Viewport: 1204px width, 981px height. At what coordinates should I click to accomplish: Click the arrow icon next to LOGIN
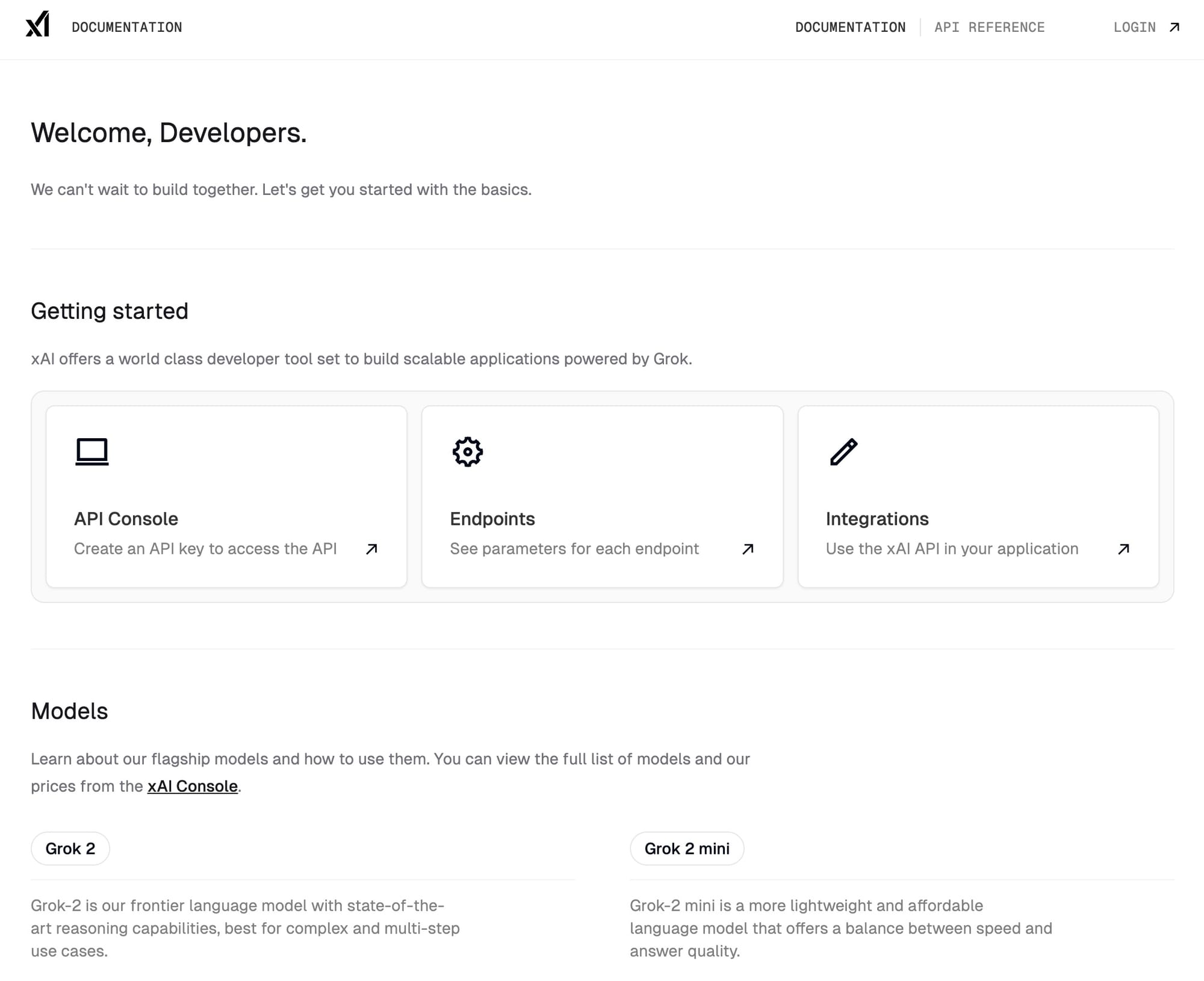click(1174, 27)
